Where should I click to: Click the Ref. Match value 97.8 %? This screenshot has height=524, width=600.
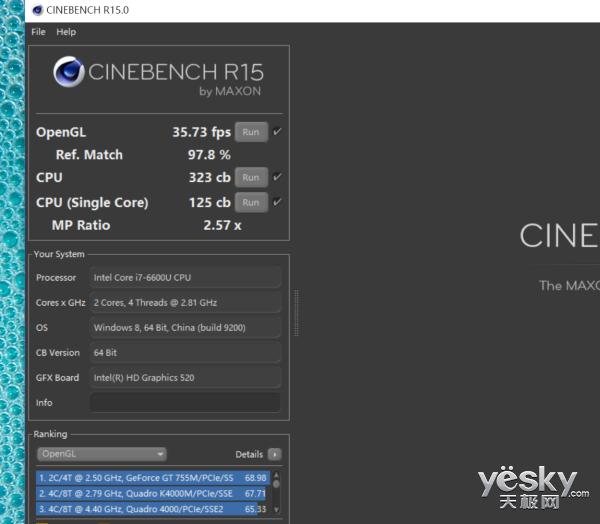coord(209,155)
